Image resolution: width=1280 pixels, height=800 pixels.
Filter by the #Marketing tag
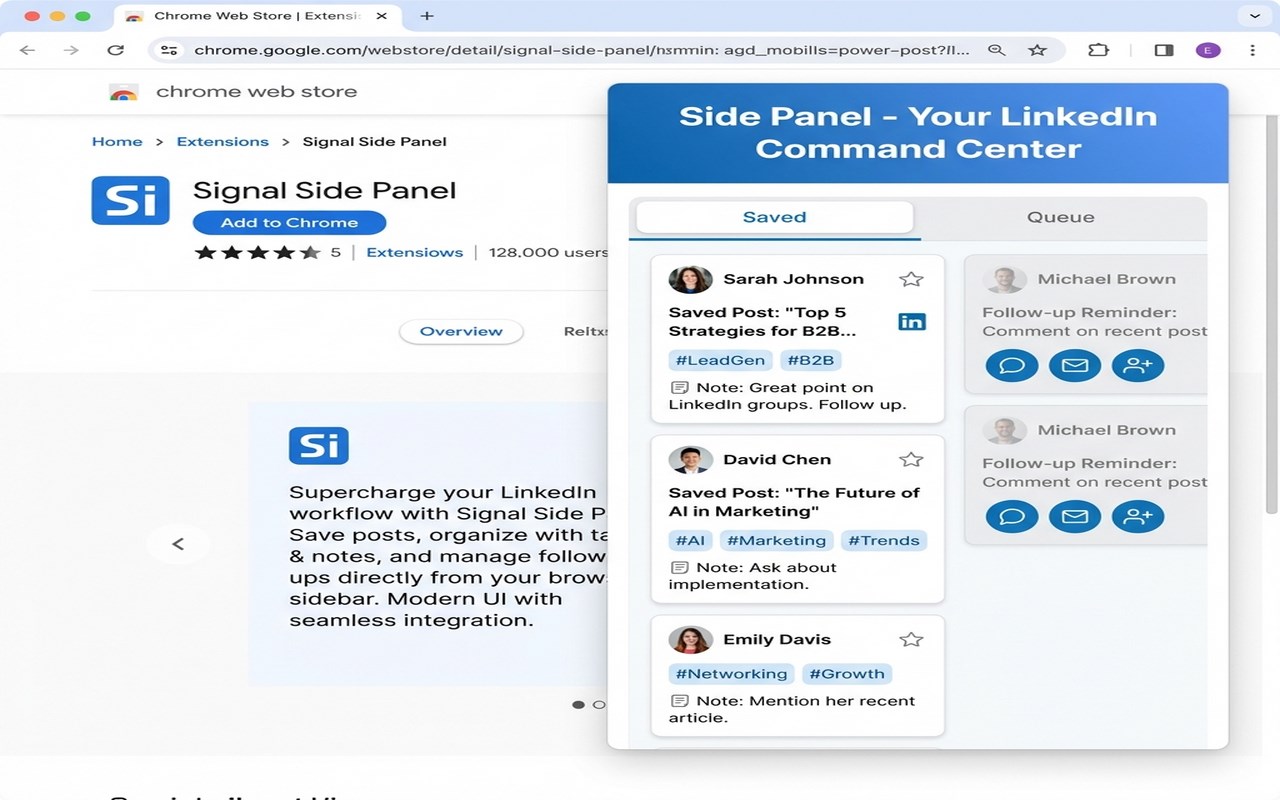coord(777,541)
